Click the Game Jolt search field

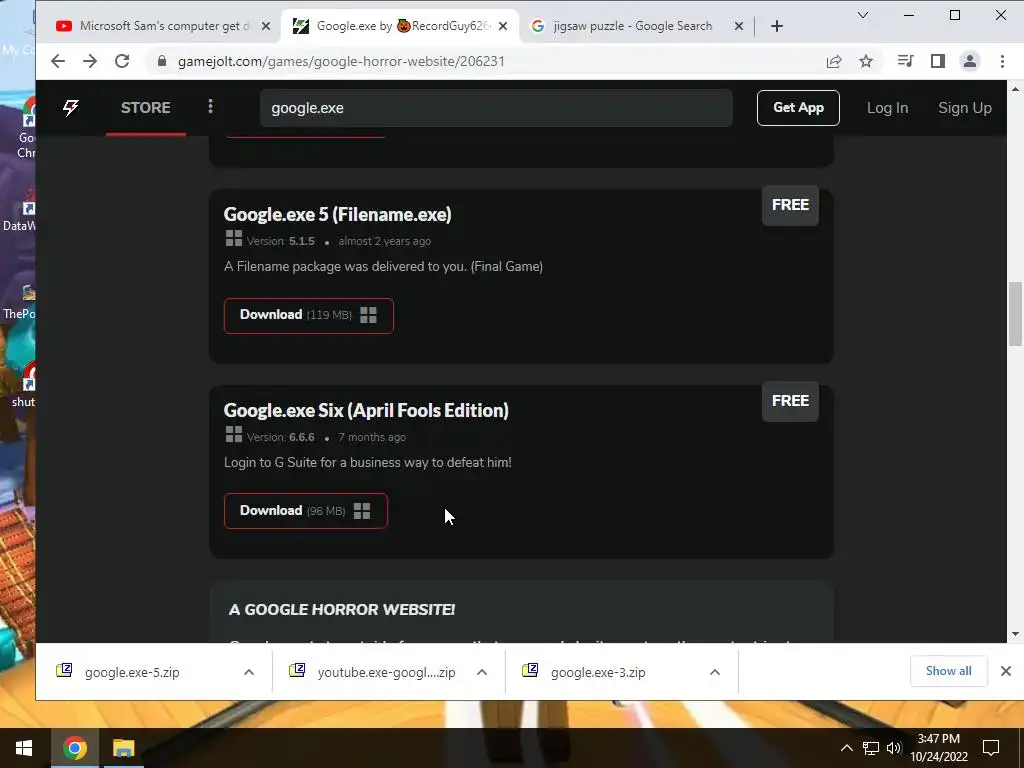tap(496, 108)
